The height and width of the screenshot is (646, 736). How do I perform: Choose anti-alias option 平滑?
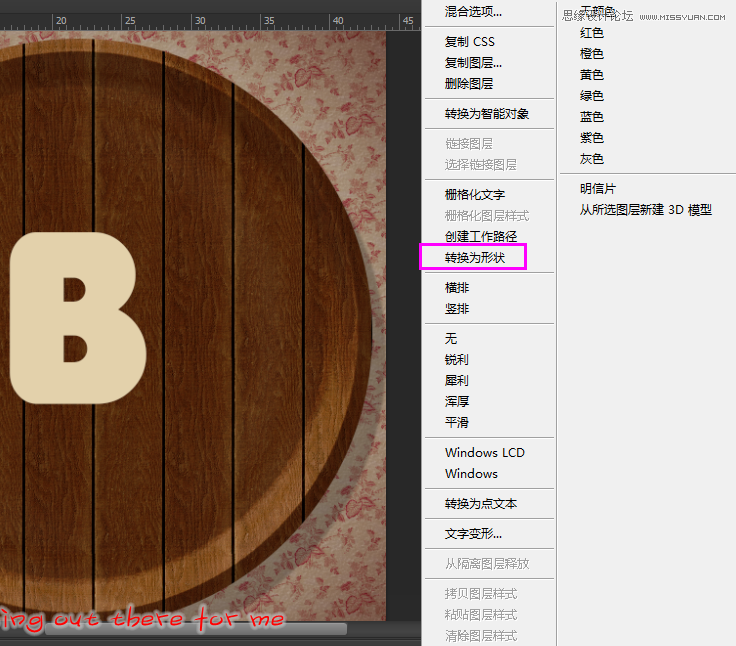(457, 422)
